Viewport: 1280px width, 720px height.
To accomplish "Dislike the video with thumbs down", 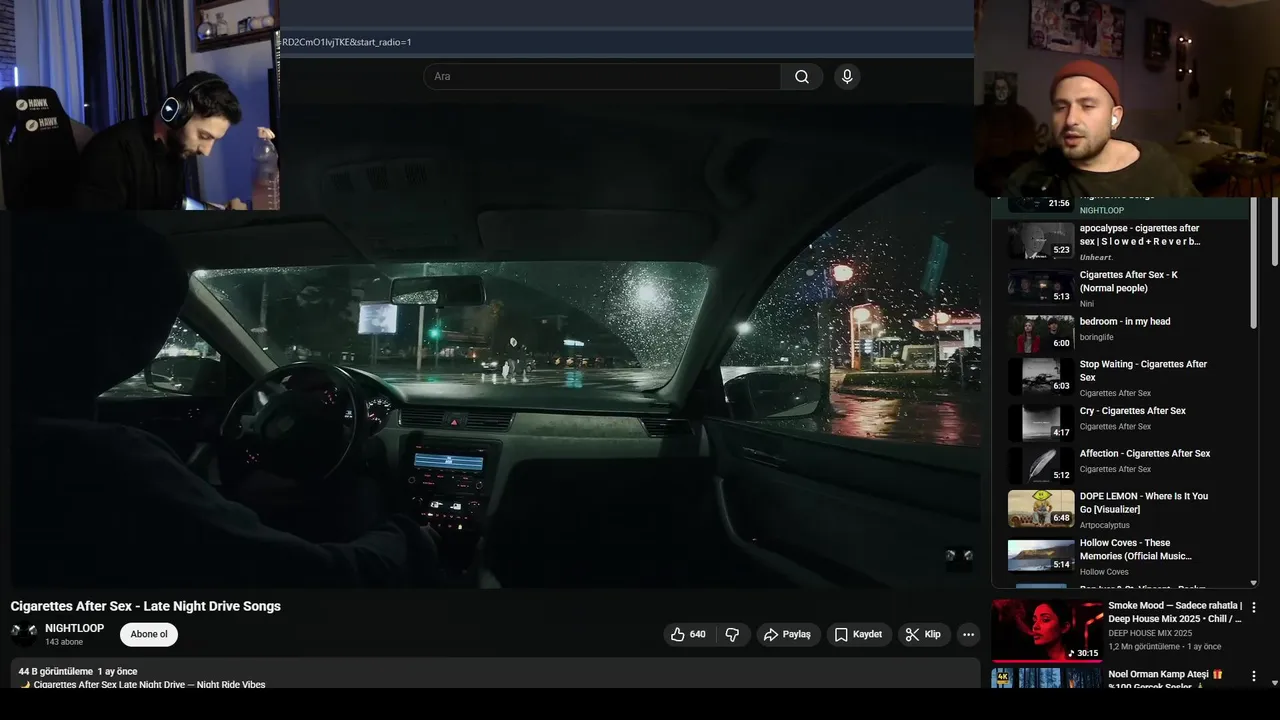I will 733,634.
